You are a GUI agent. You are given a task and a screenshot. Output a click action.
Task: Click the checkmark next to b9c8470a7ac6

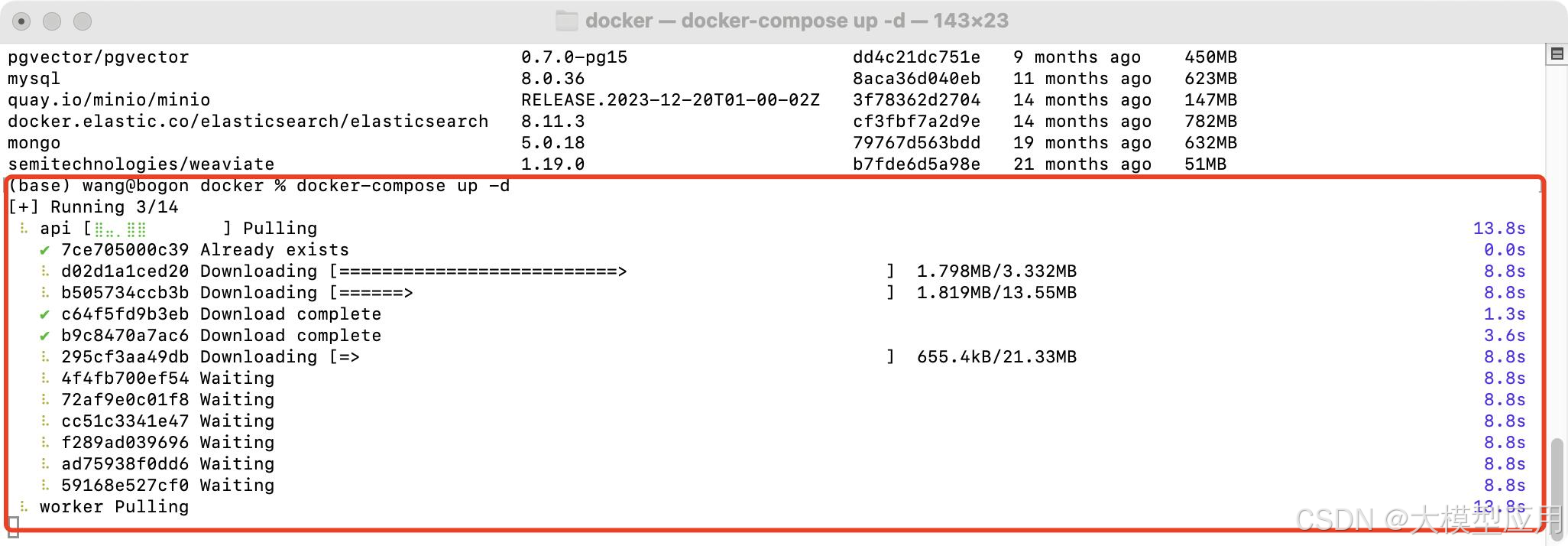tap(44, 335)
